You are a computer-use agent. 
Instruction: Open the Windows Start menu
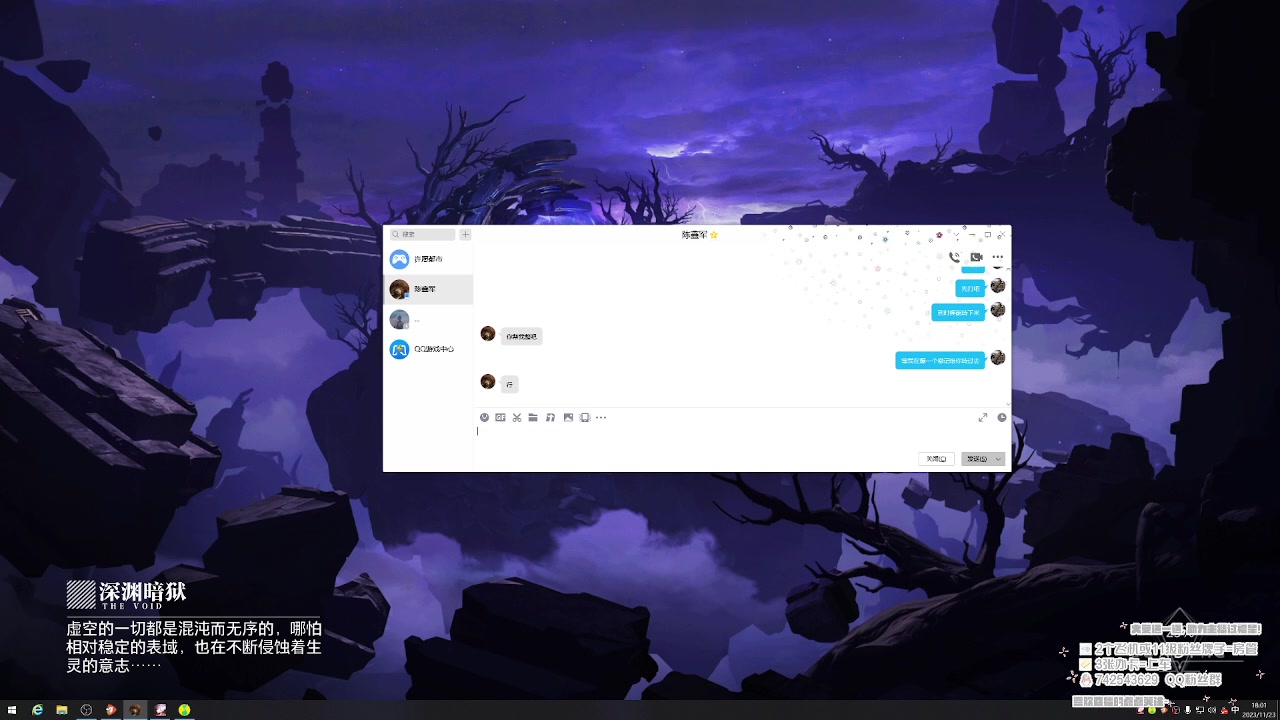pyautogui.click(x=13, y=710)
